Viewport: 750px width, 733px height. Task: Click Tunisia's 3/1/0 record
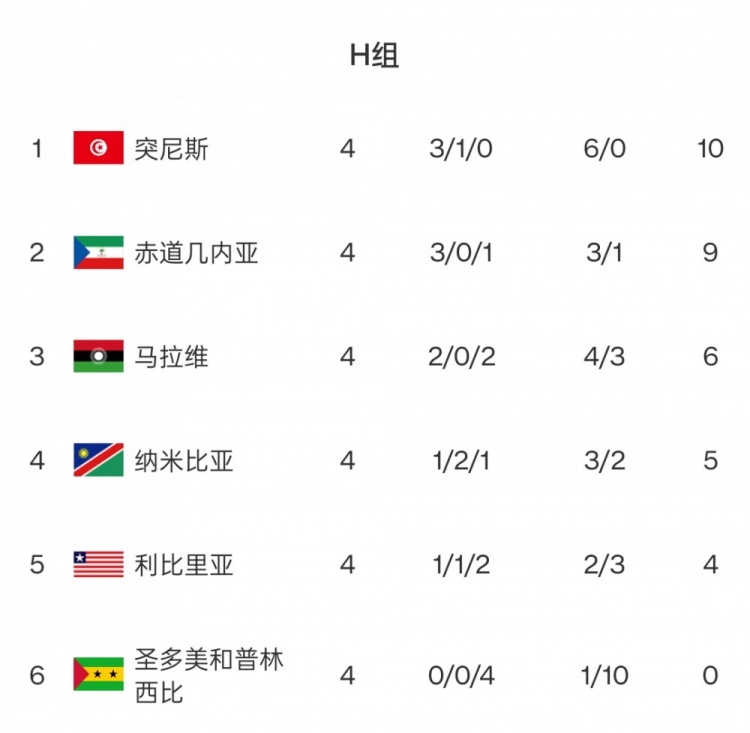coord(461,149)
